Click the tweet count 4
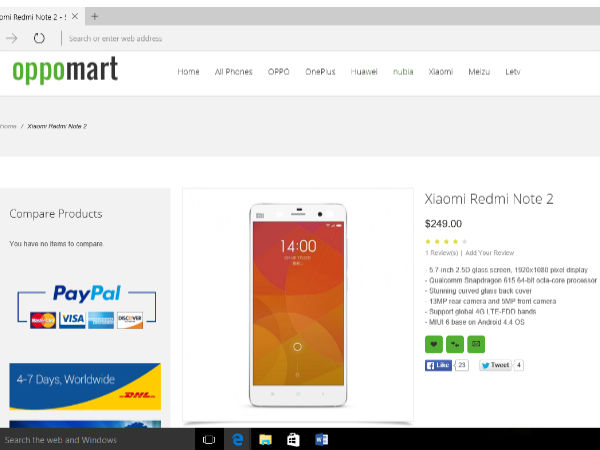This screenshot has height=450, width=600. click(519, 365)
